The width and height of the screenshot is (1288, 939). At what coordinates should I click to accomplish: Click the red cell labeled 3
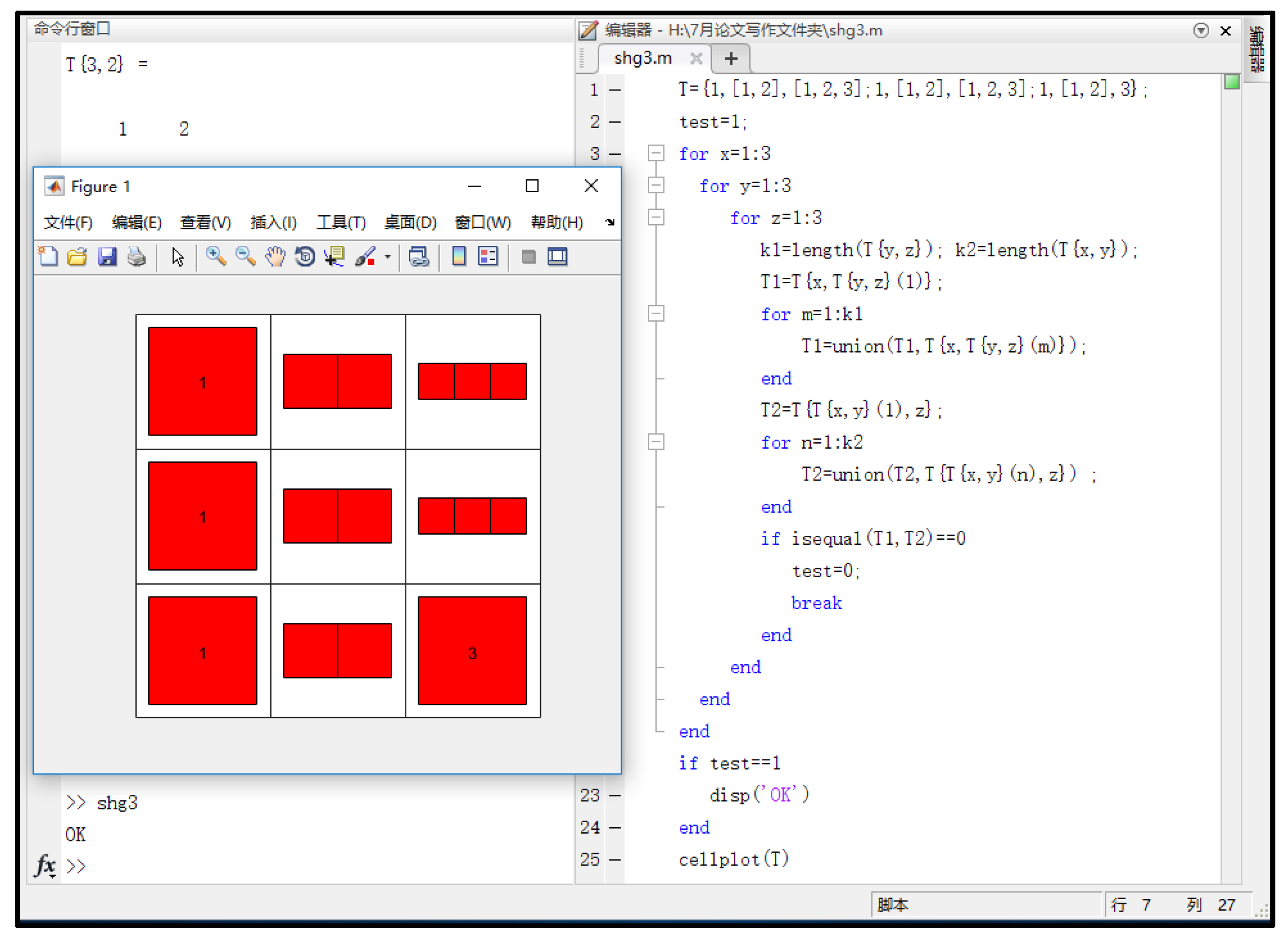click(x=472, y=651)
